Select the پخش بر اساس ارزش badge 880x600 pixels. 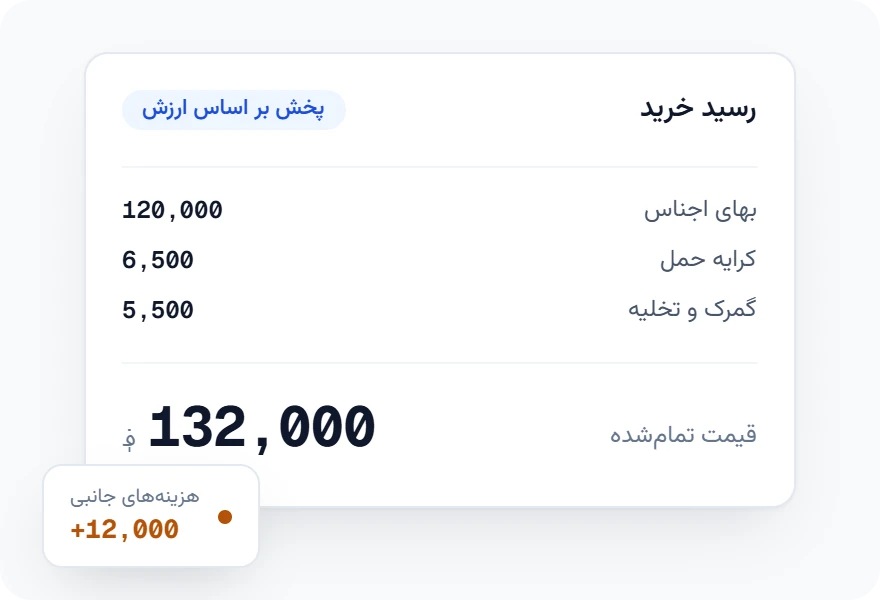point(233,109)
